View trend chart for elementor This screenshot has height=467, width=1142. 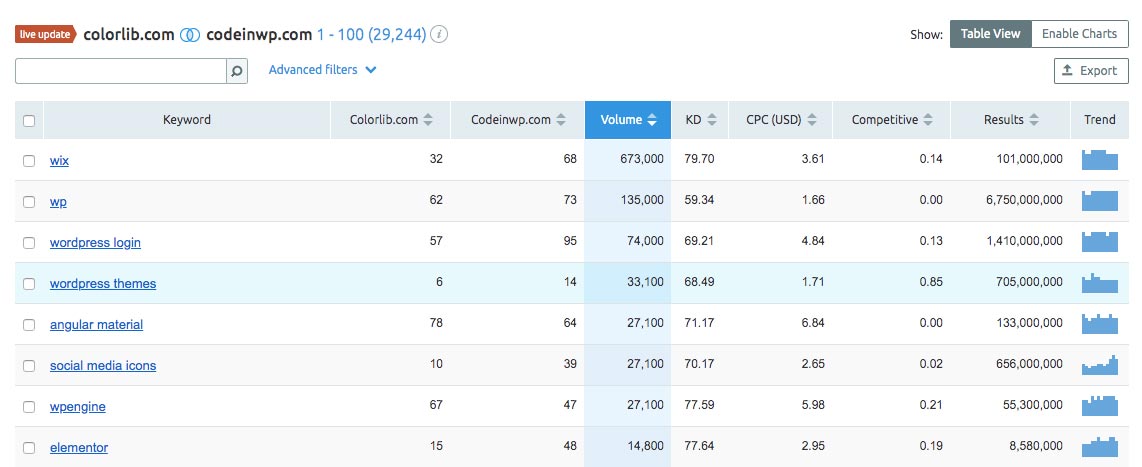click(x=1099, y=446)
